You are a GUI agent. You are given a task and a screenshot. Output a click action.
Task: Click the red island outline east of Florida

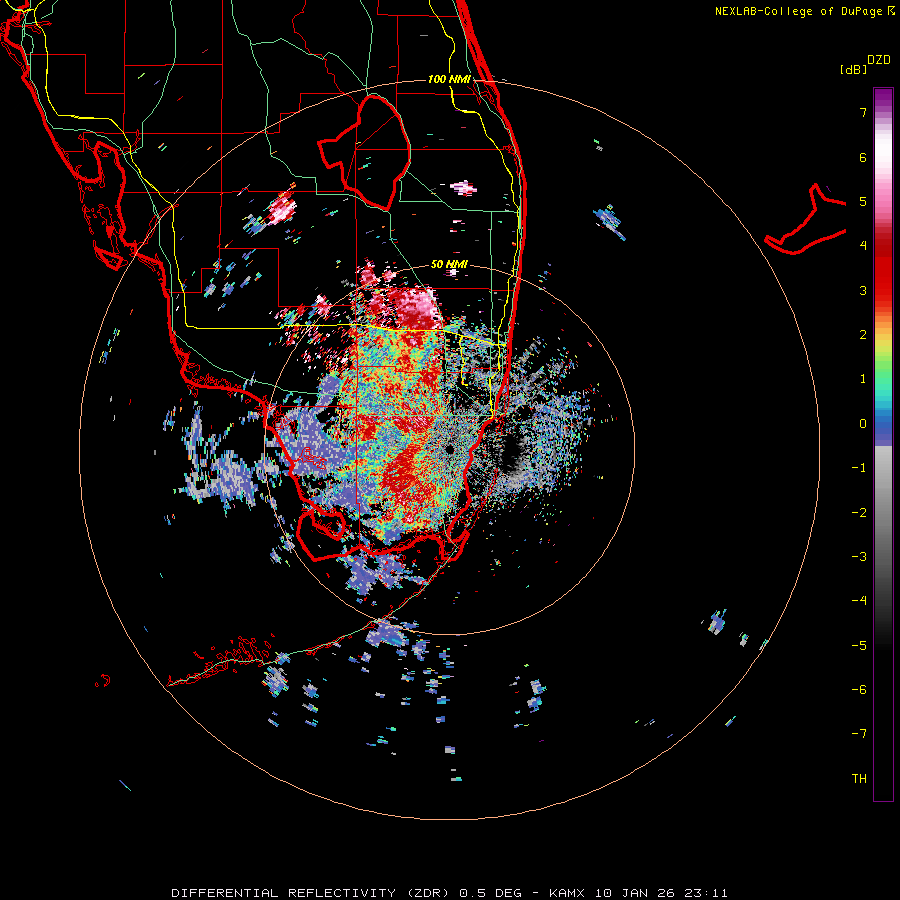tap(806, 220)
